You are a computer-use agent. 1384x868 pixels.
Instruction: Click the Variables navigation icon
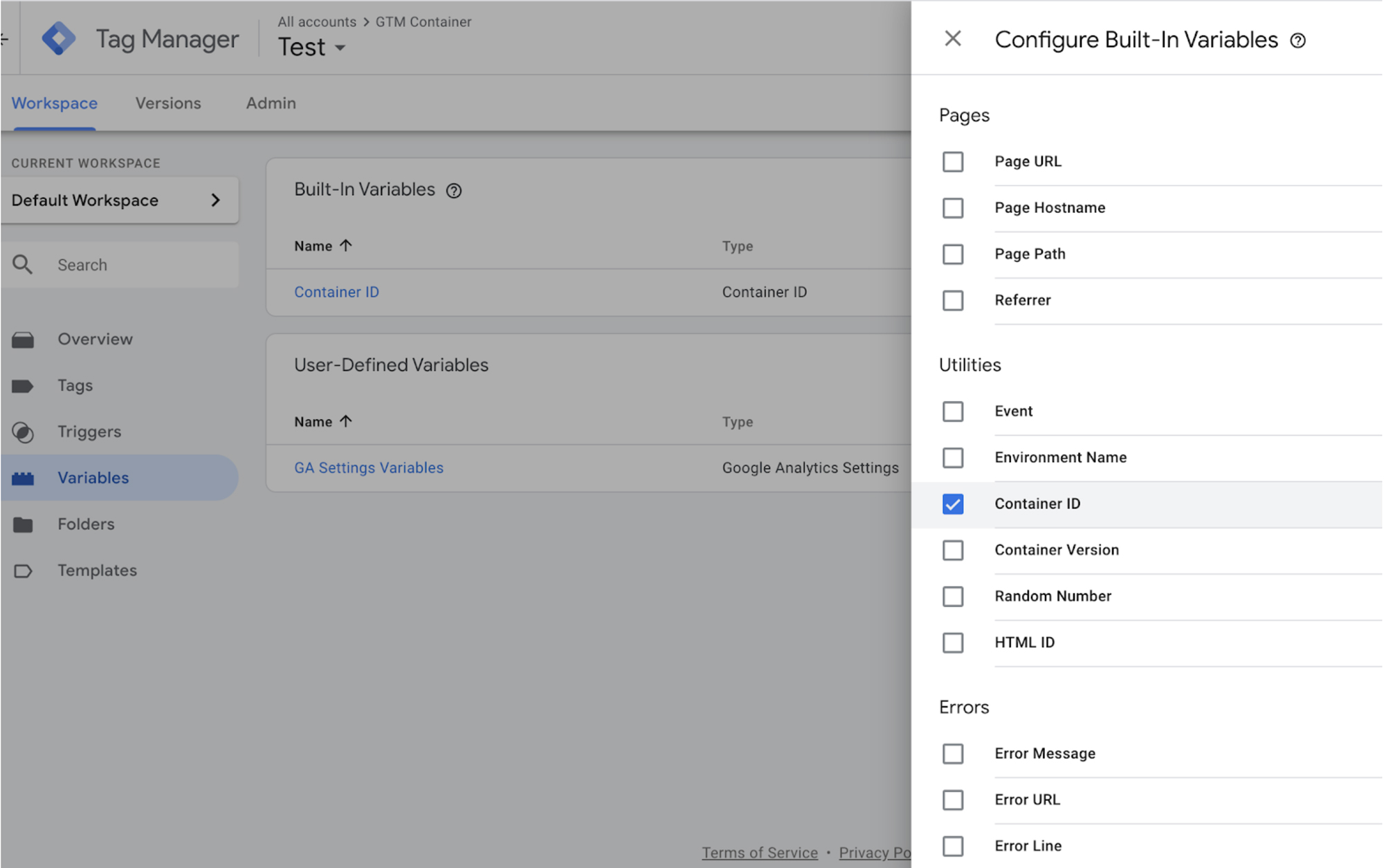25,477
